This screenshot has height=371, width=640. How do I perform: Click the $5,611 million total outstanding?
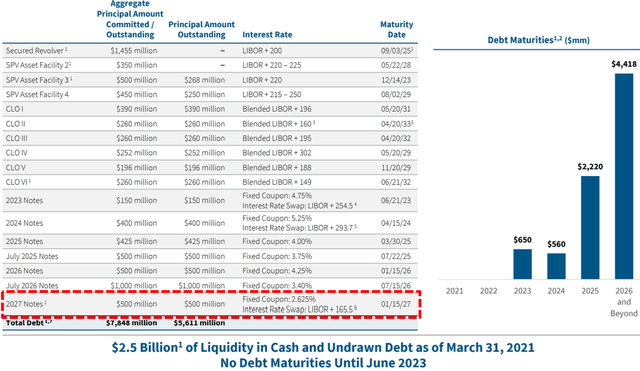[x=199, y=323]
